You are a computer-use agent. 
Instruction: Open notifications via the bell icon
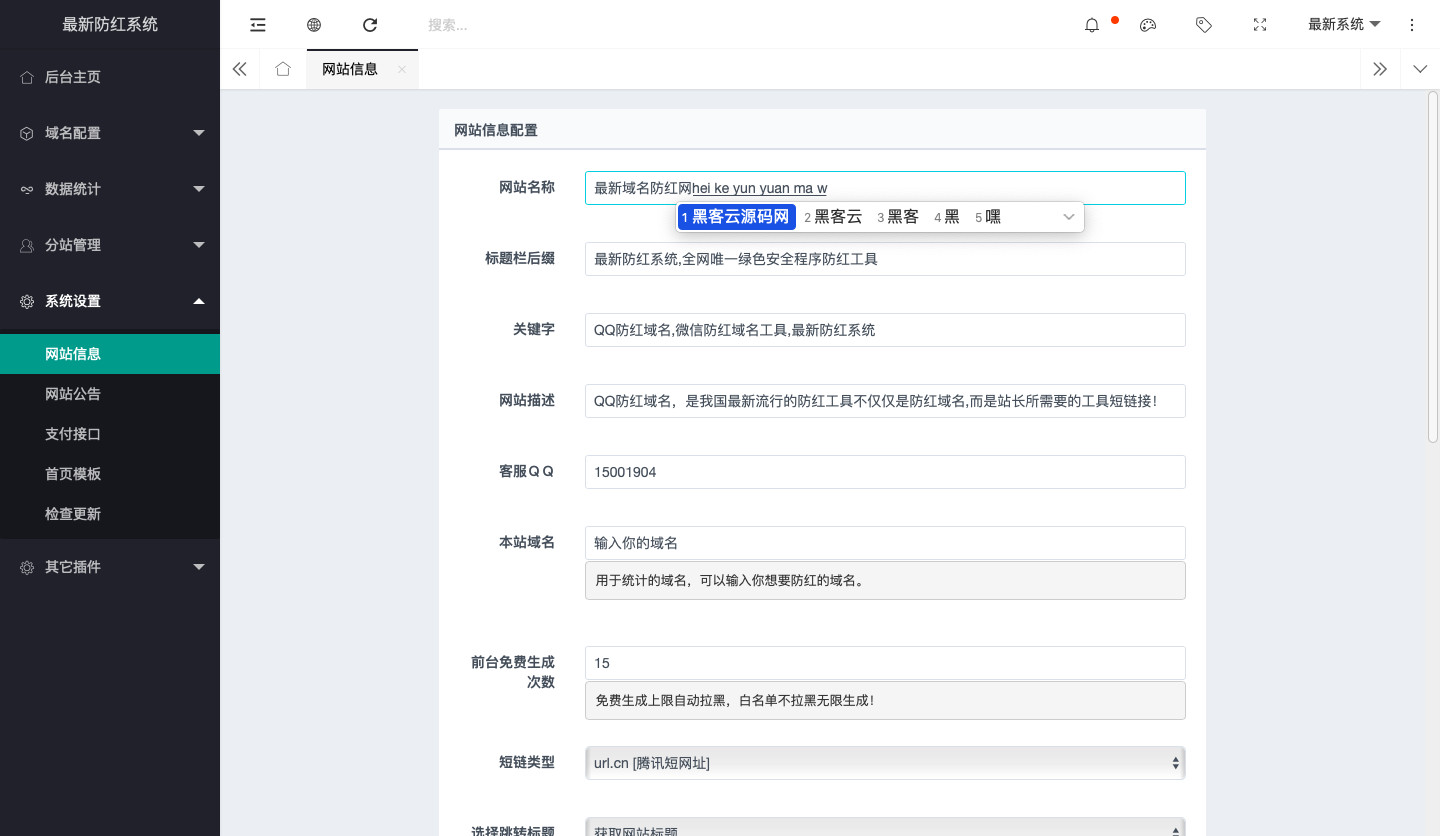pyautogui.click(x=1092, y=25)
